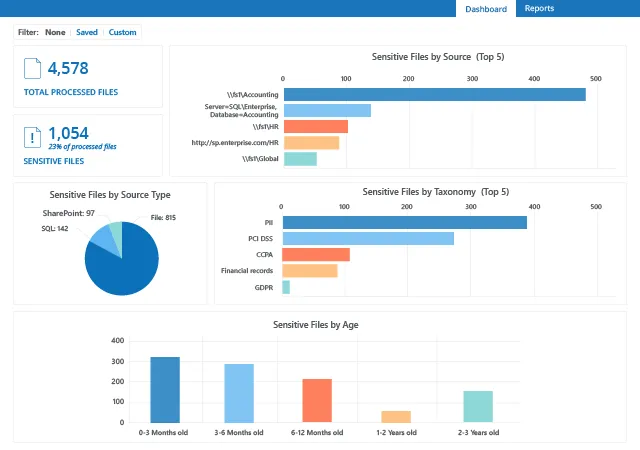Switch to the Dashboard tab
640x450 pixels.
486,9
